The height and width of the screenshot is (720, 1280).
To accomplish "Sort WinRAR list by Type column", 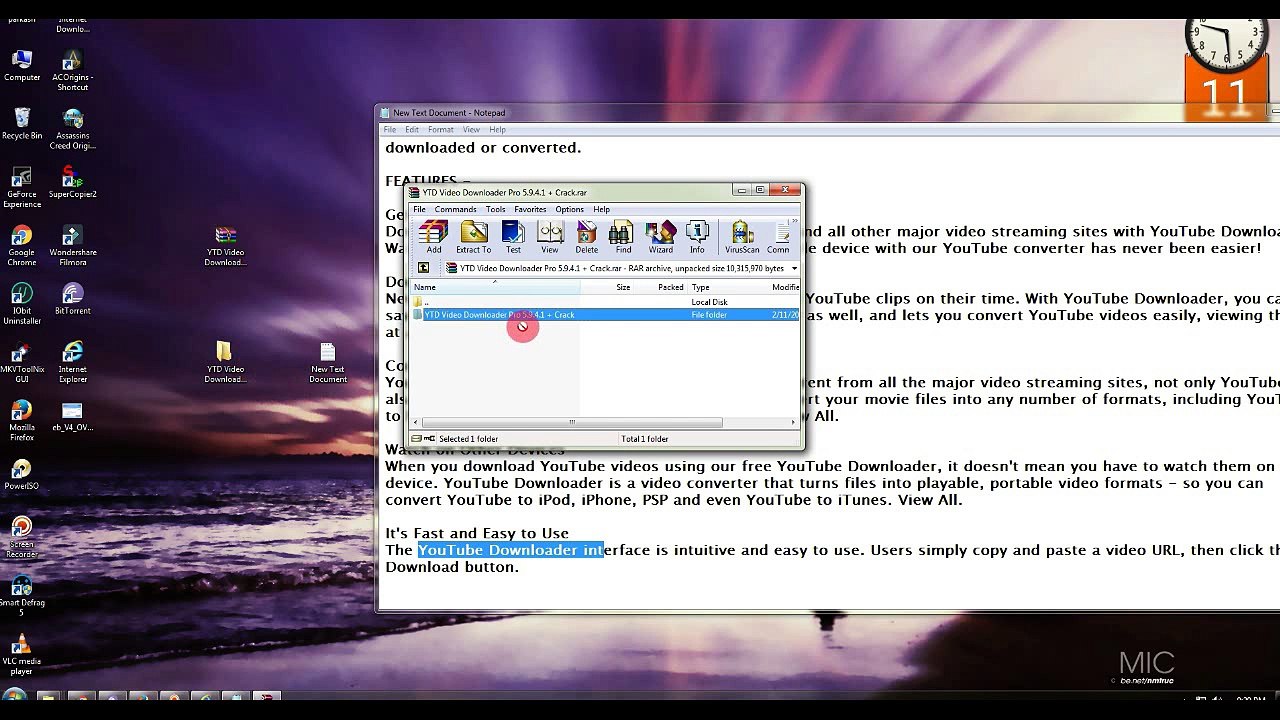I will tap(727, 287).
